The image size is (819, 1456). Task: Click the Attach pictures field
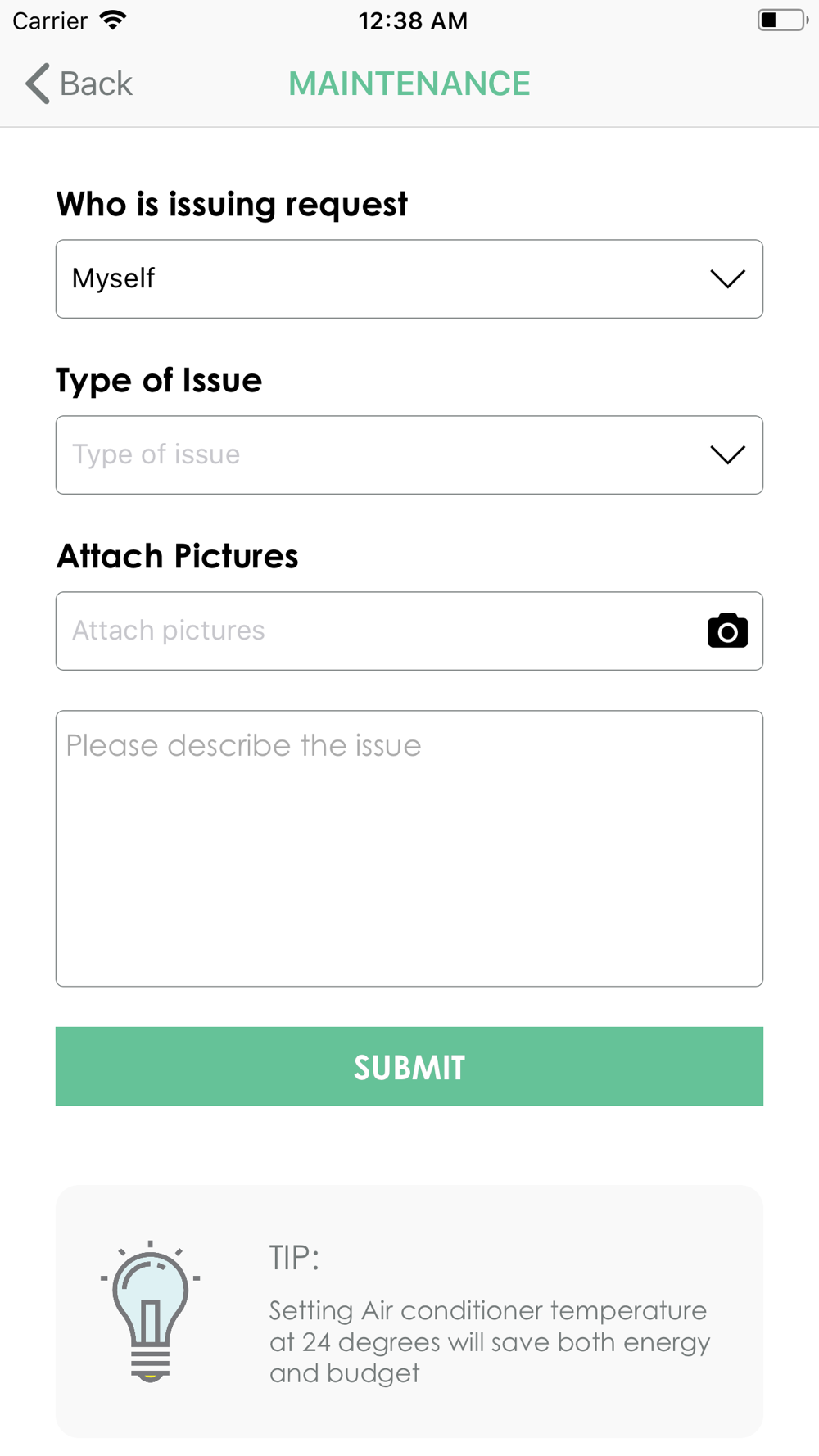[x=409, y=631]
